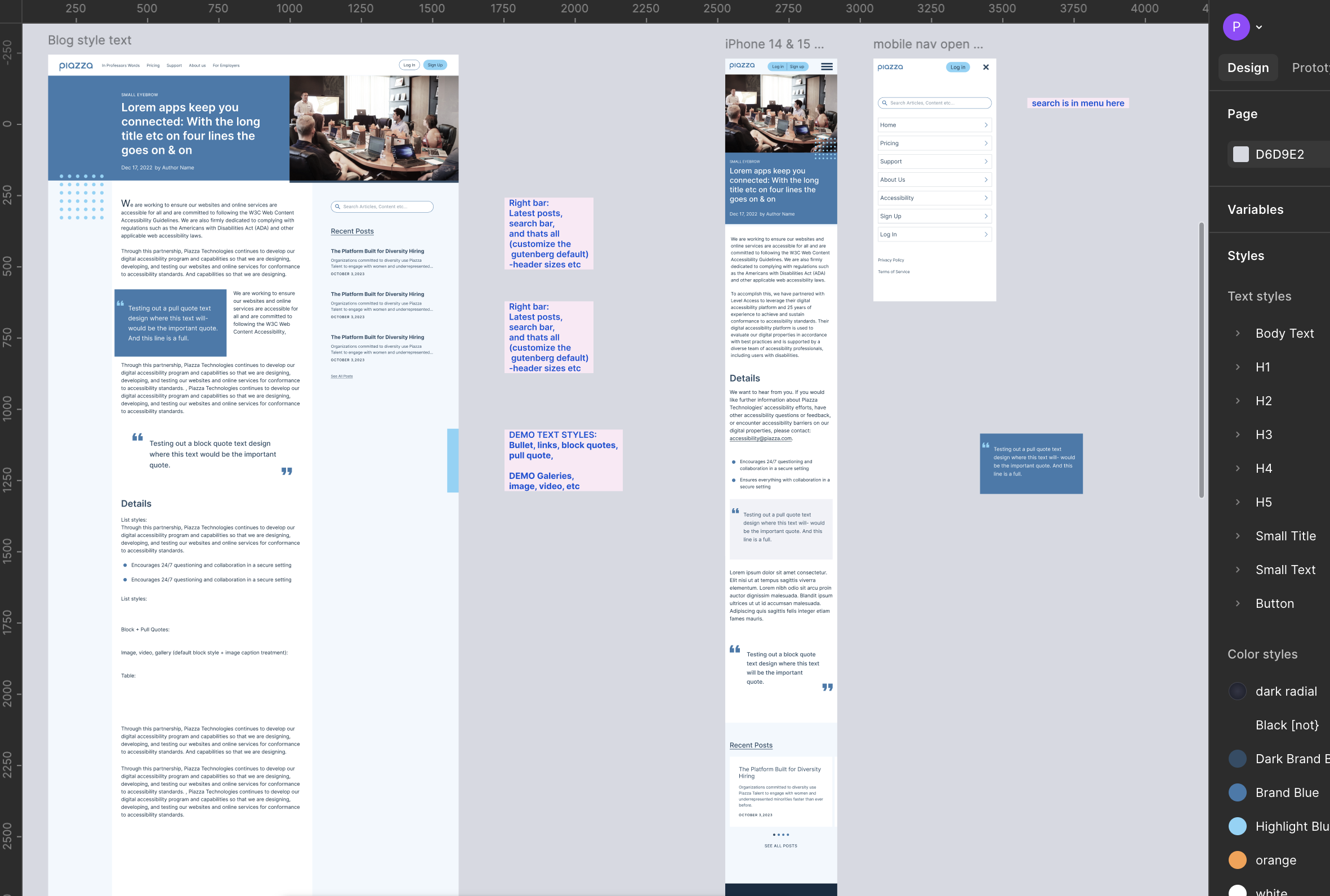This screenshot has width=1330, height=896.
Task: Click the Recent Posts heading in iPhone frame
Action: [x=751, y=745]
